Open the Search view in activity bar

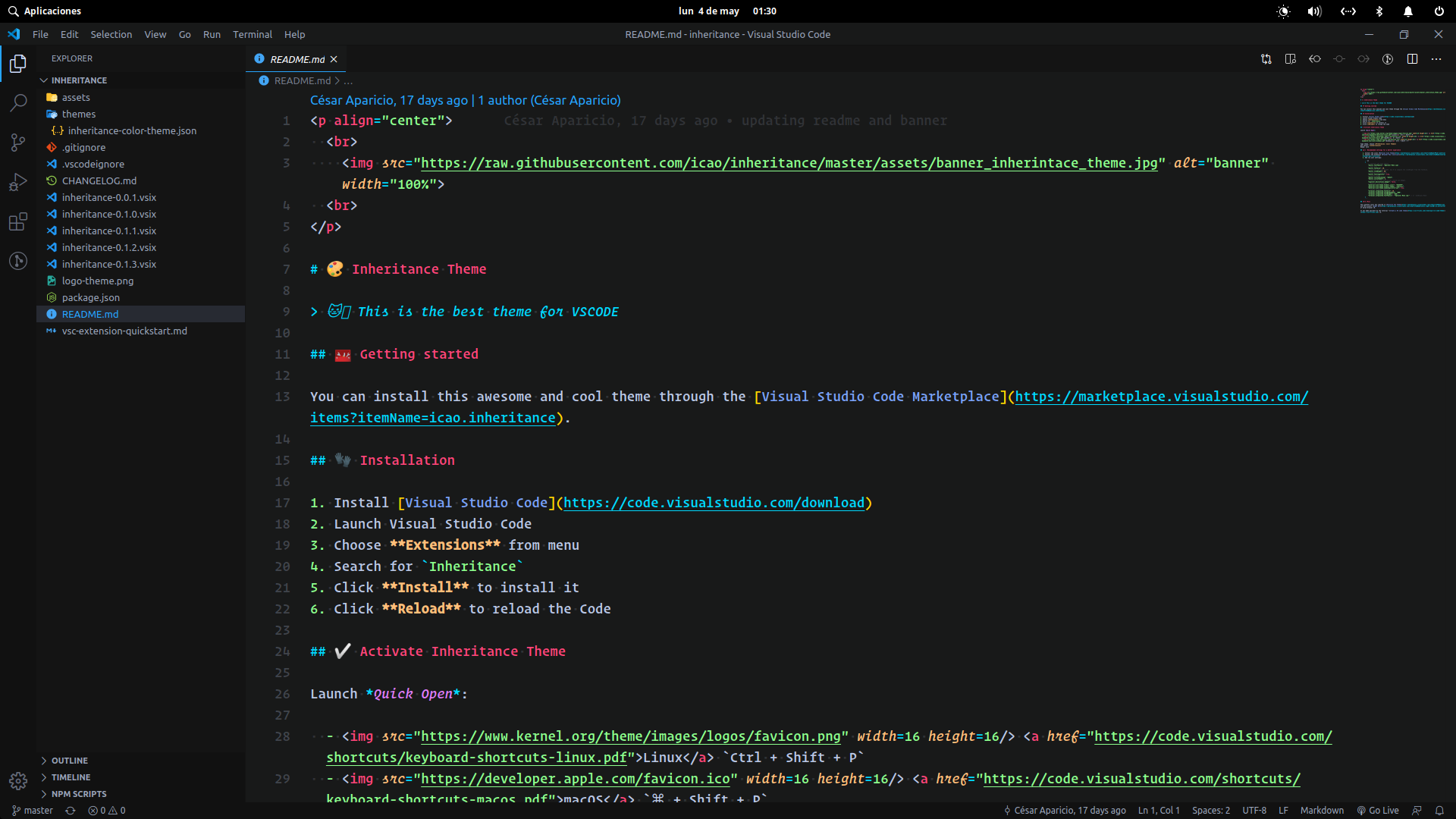(x=18, y=102)
